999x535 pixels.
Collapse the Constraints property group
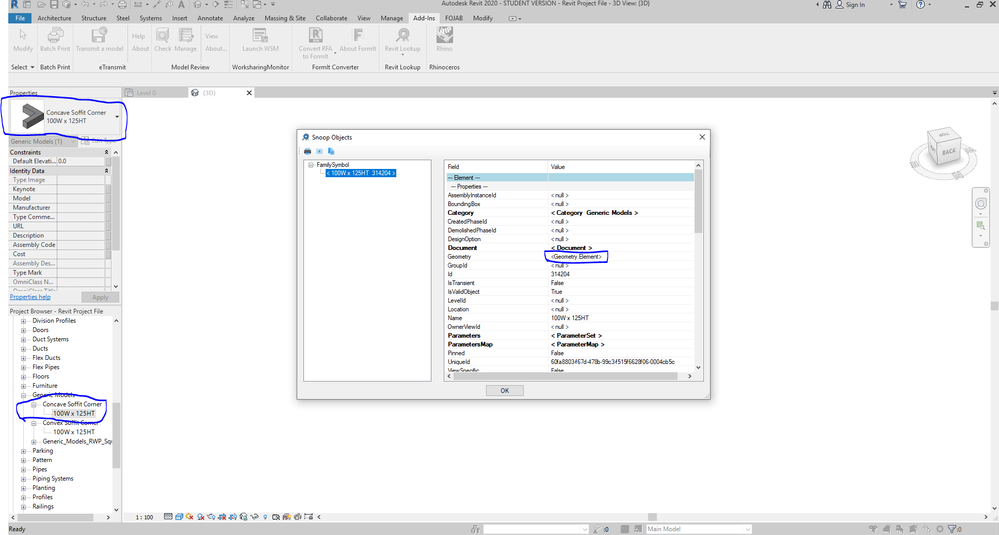click(106, 152)
